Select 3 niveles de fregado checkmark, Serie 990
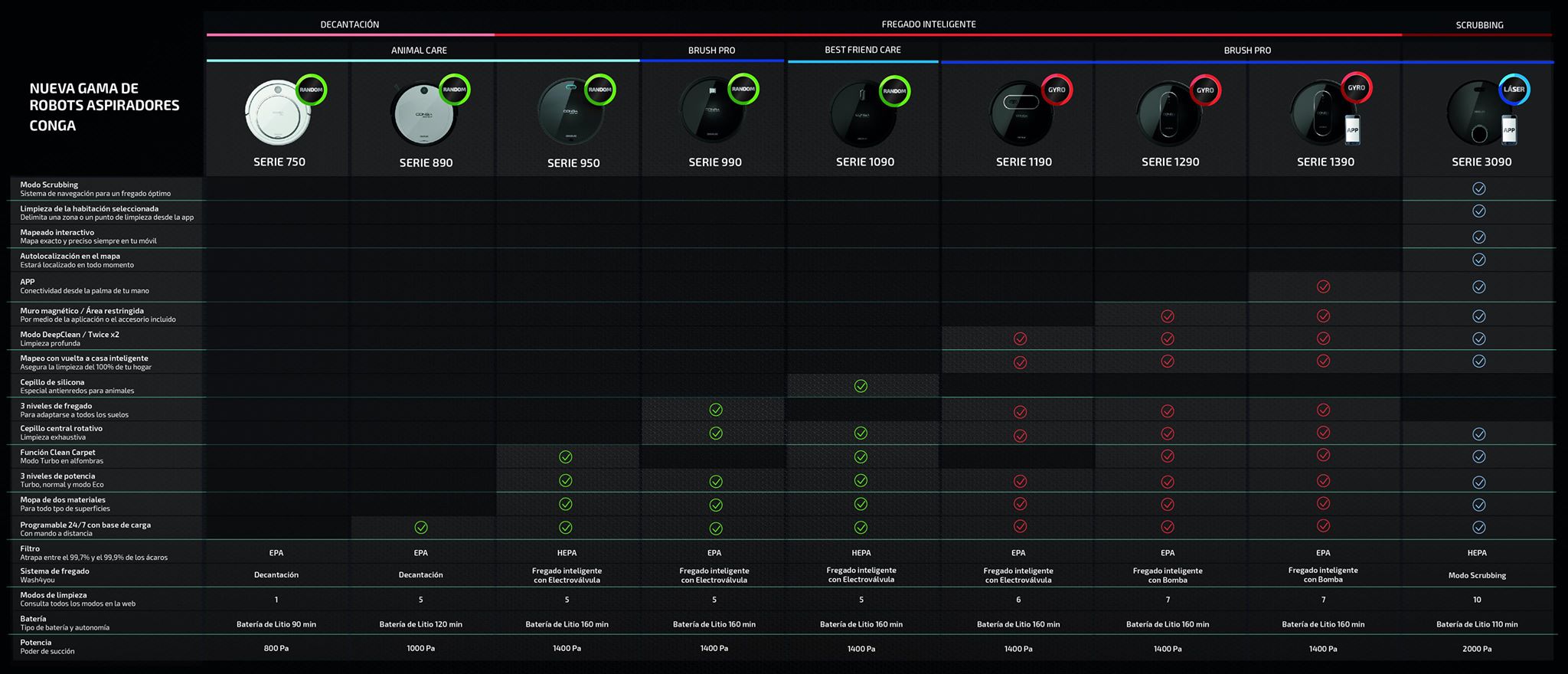This screenshot has height=674, width=1568. (x=716, y=410)
